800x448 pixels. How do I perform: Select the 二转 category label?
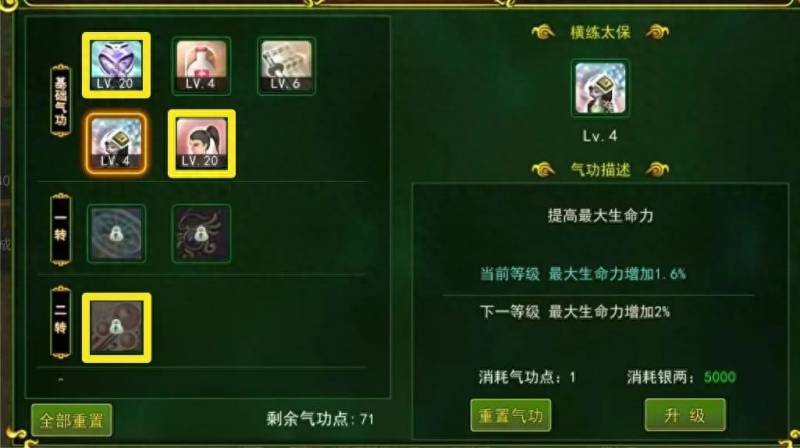point(61,322)
